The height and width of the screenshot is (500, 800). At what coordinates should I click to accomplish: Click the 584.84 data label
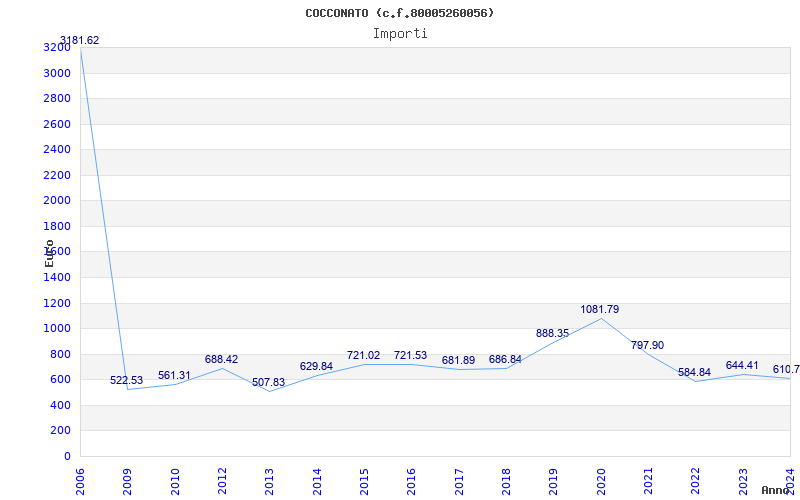tap(694, 372)
